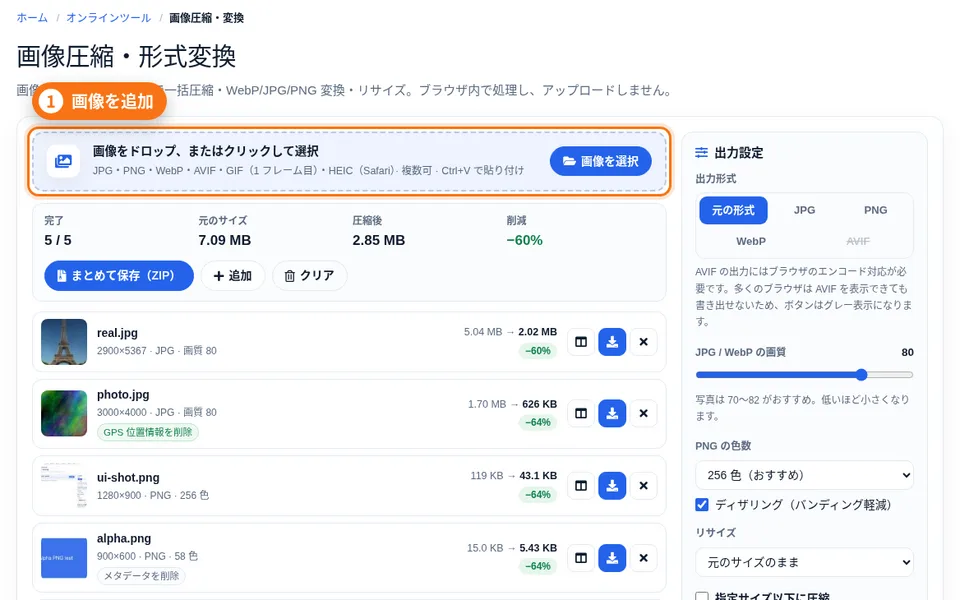Click the drop zone to select images
Screen dimensions: 960x600
[349, 162]
